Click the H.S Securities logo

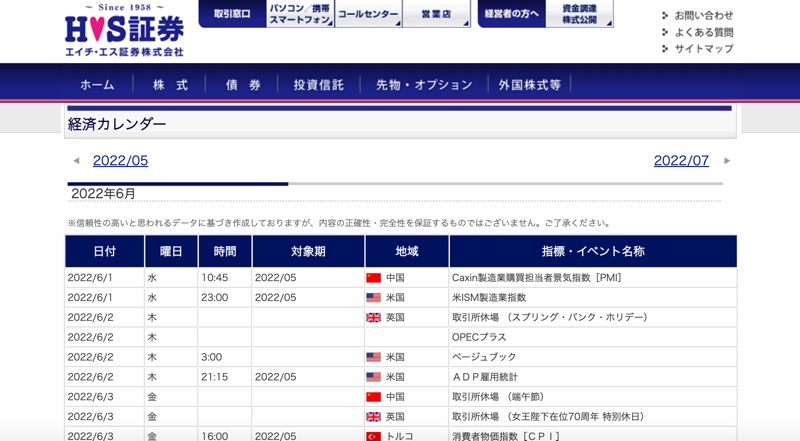(x=124, y=30)
